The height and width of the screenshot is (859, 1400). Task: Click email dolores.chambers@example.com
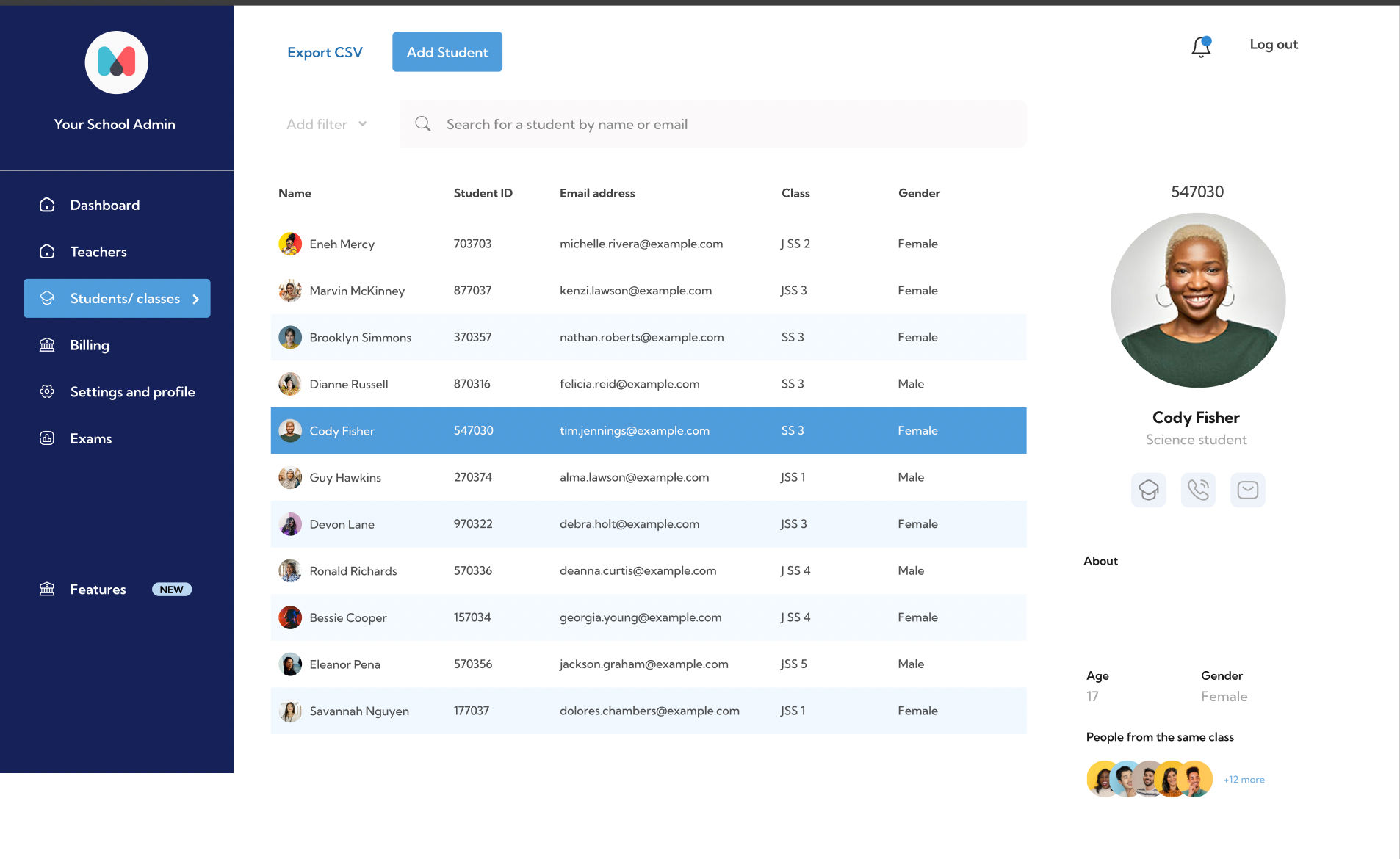(x=649, y=711)
